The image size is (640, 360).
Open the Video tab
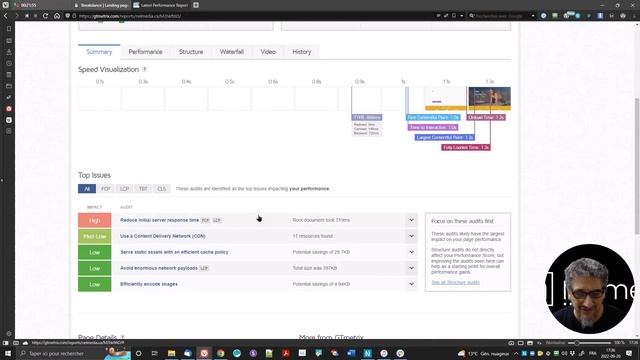click(268, 52)
